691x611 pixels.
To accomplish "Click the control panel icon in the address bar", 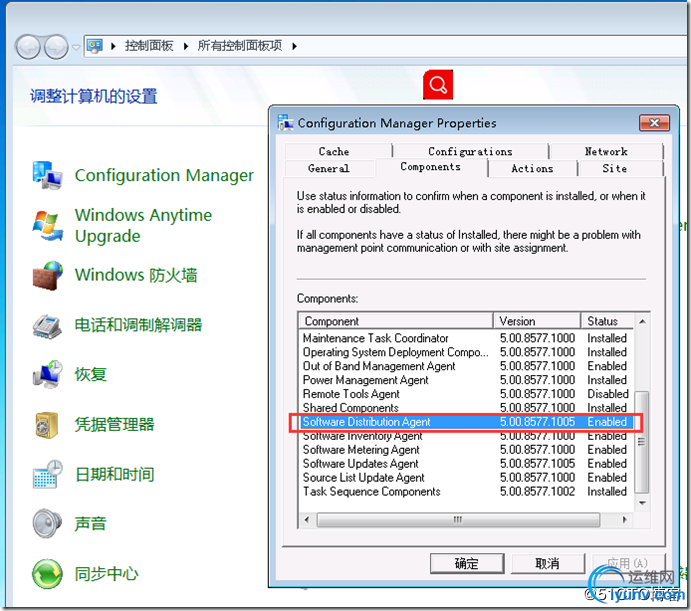I will [95, 46].
